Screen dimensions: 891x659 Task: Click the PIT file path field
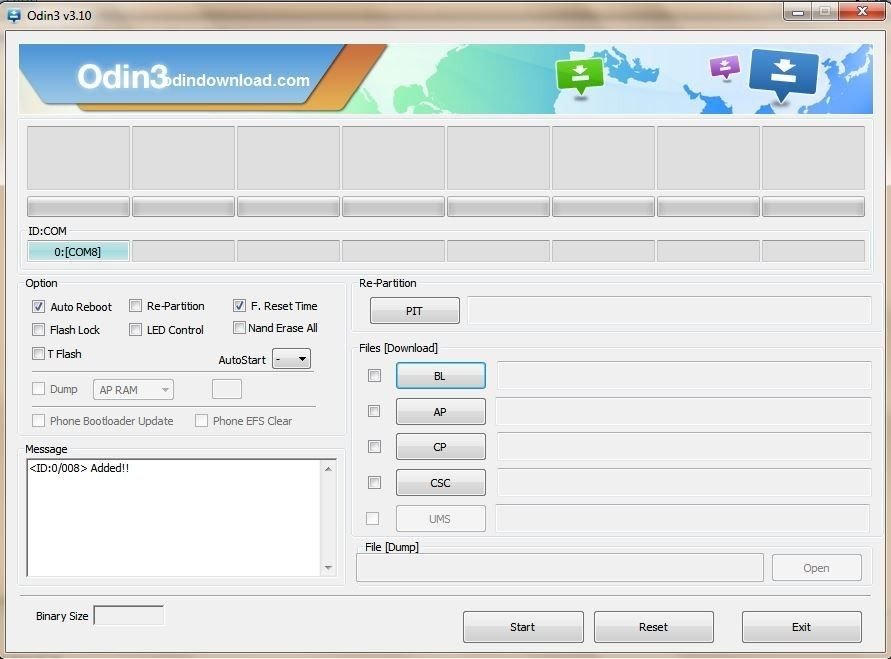669,310
